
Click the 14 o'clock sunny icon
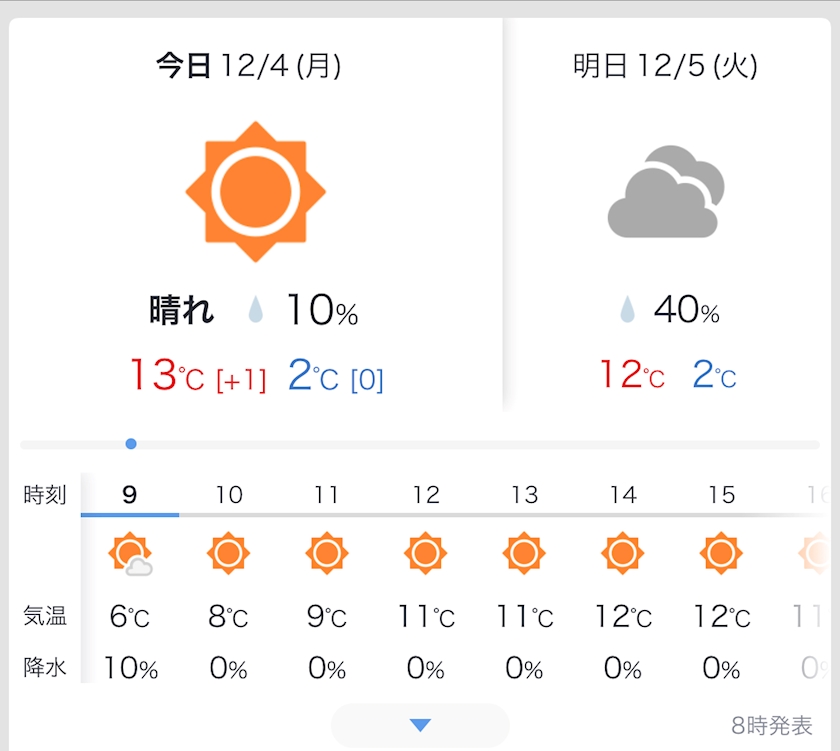(623, 553)
